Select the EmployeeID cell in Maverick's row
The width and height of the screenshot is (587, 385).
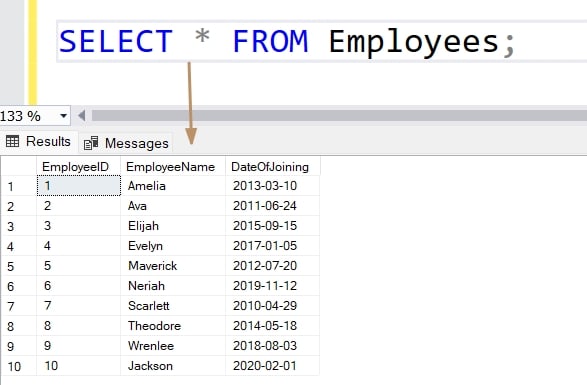79,266
